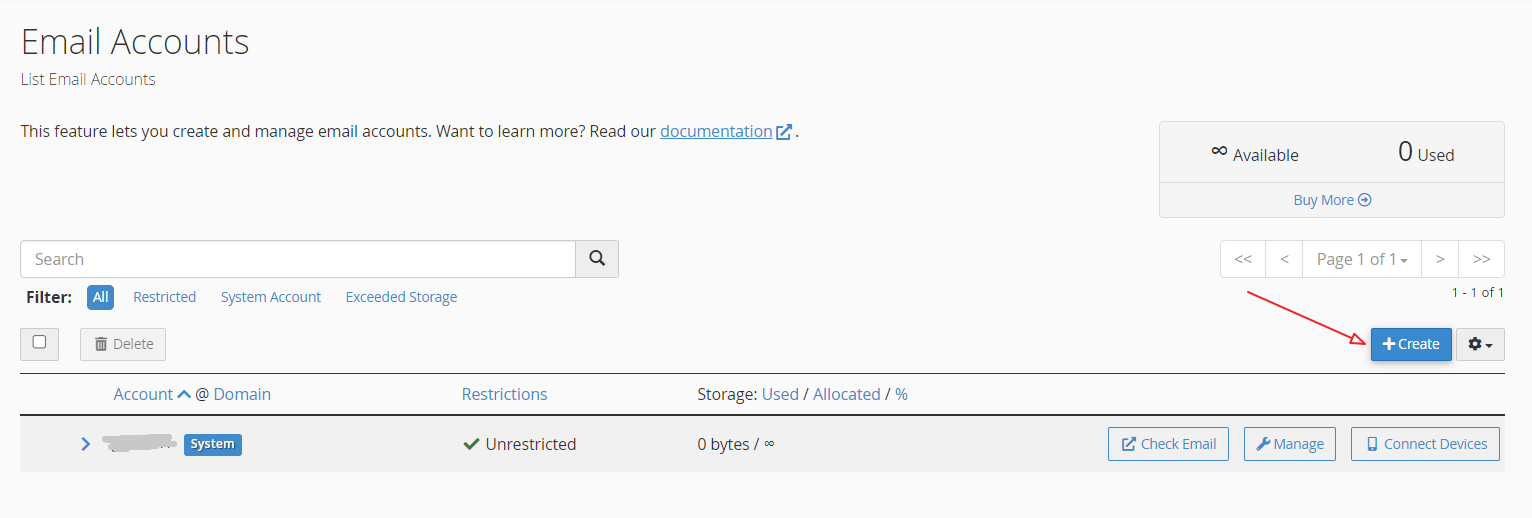This screenshot has height=518, width=1532.
Task: Click the blue Create button
Action: [x=1411, y=344]
